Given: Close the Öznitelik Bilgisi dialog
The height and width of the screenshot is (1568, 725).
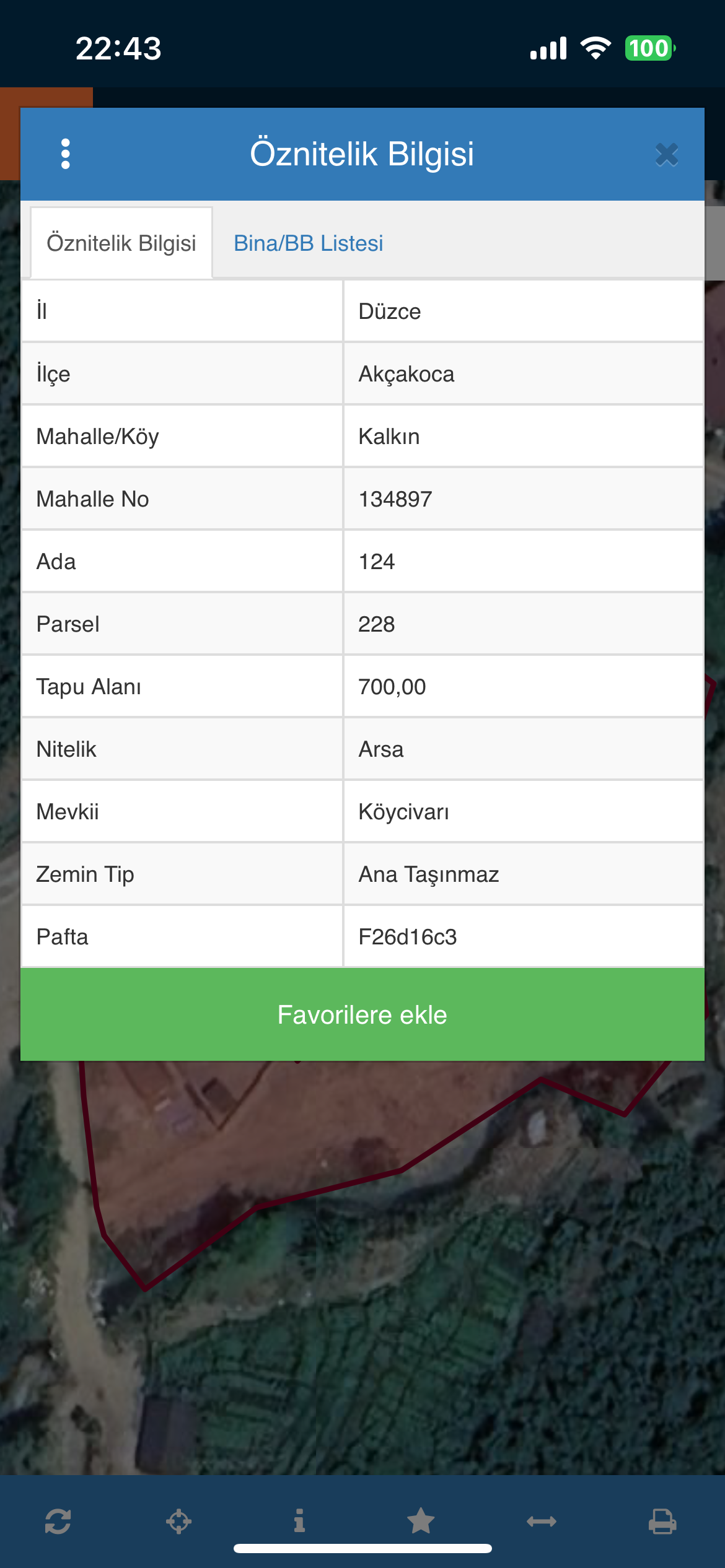Looking at the screenshot, I should click(x=667, y=154).
